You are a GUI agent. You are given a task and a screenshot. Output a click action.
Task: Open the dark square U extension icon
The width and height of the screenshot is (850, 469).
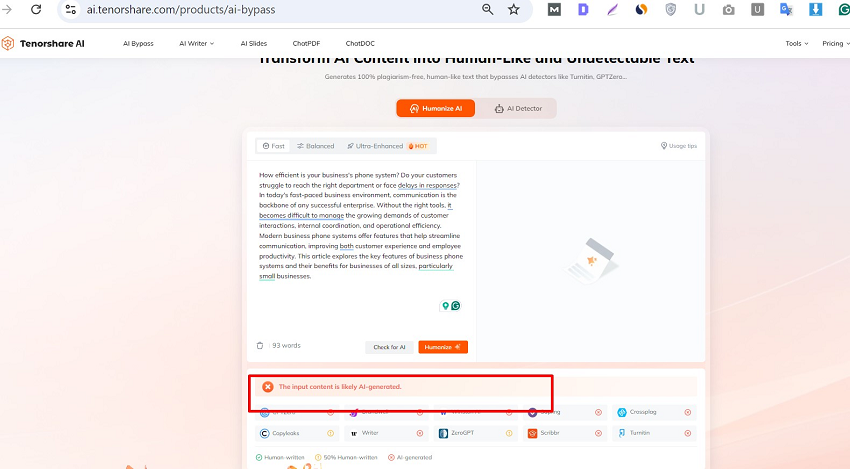pyautogui.click(x=757, y=9)
